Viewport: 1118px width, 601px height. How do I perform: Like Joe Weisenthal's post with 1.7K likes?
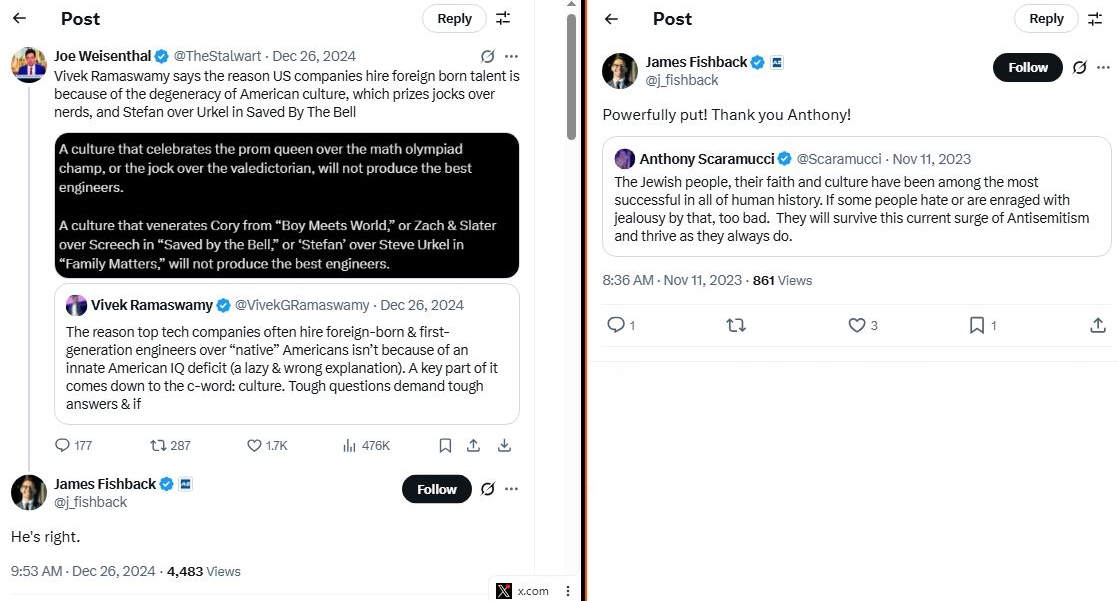click(x=255, y=445)
